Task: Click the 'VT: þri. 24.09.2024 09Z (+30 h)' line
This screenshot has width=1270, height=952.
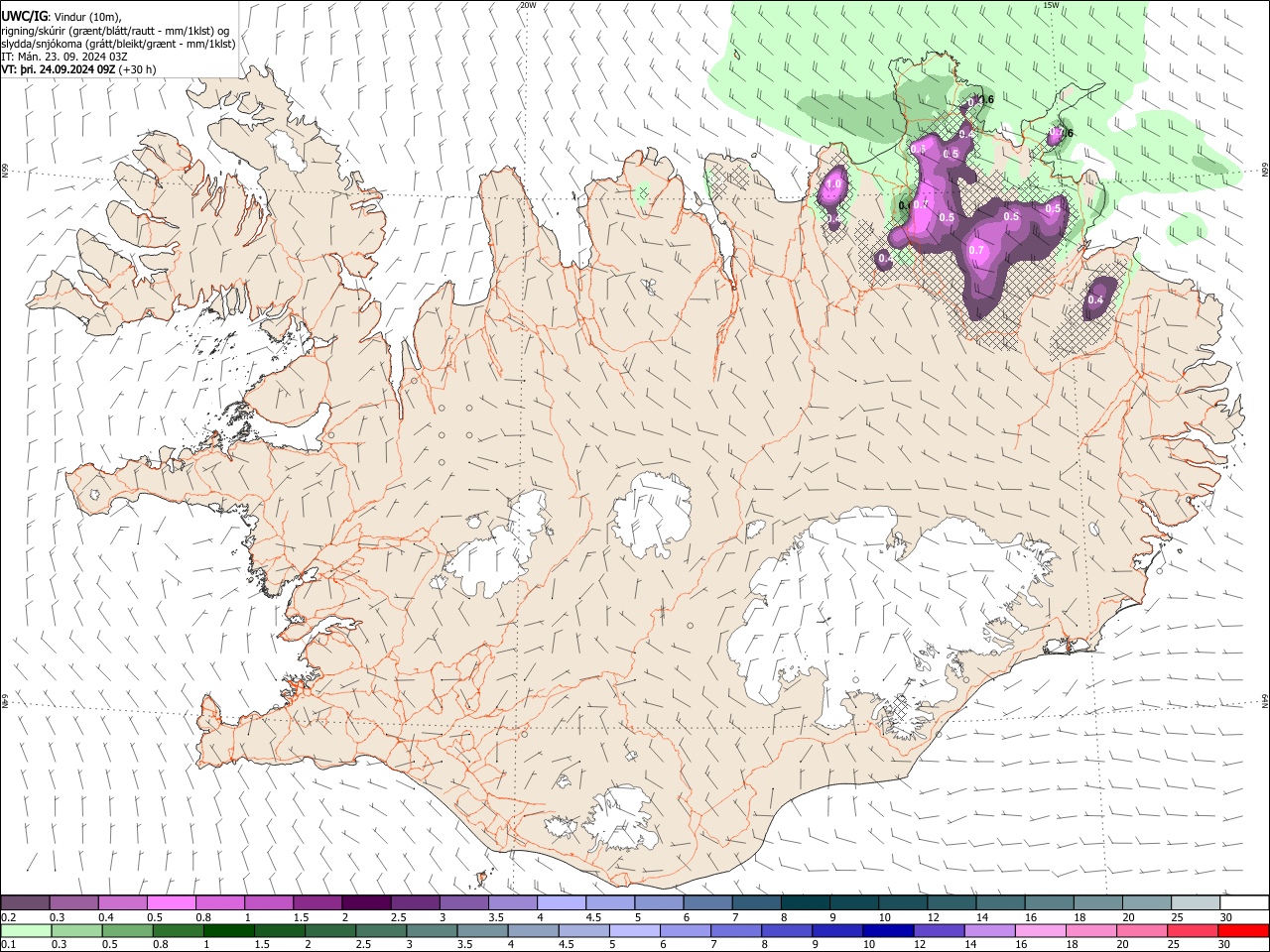Action: click(x=78, y=69)
